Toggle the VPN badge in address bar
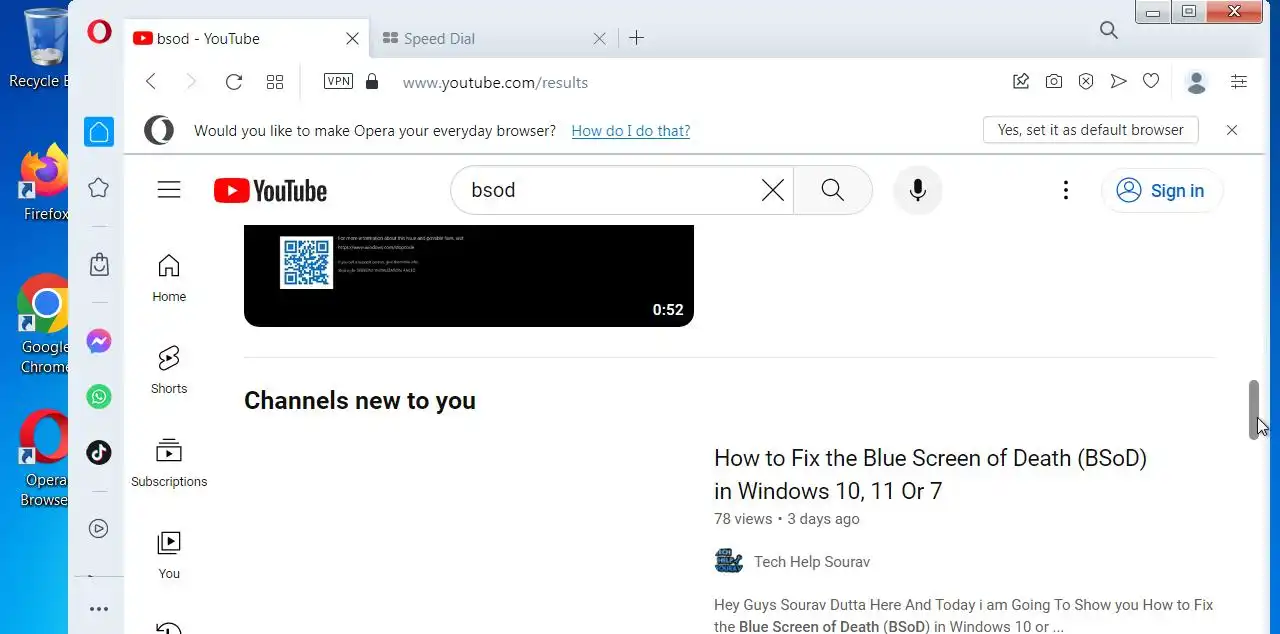This screenshot has height=634, width=1280. (338, 81)
